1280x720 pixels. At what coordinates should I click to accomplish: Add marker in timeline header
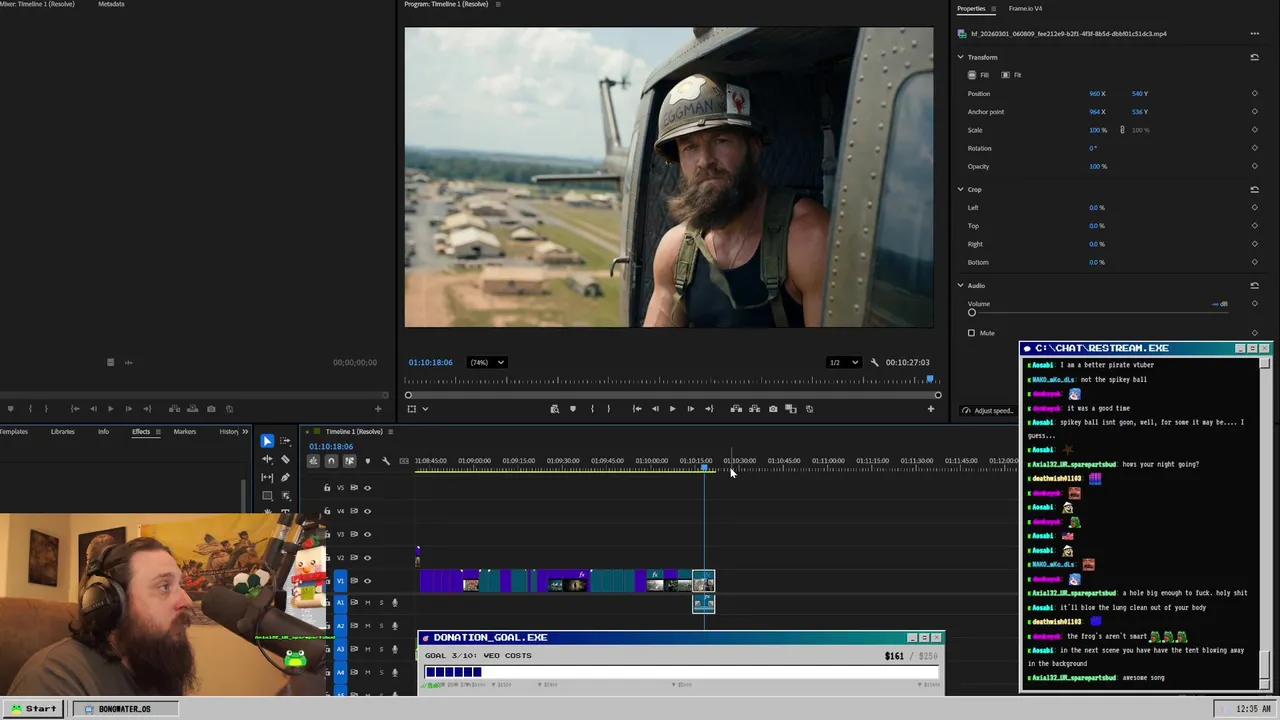click(x=367, y=461)
